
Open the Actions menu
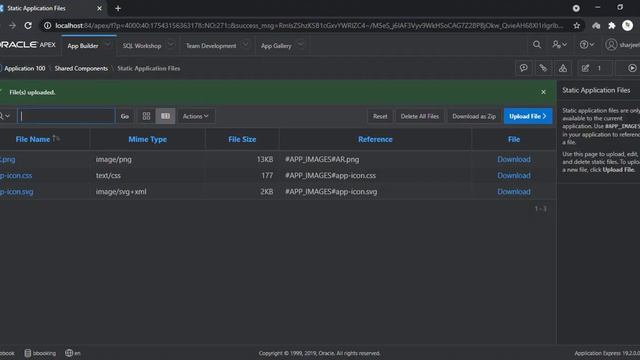coord(196,116)
